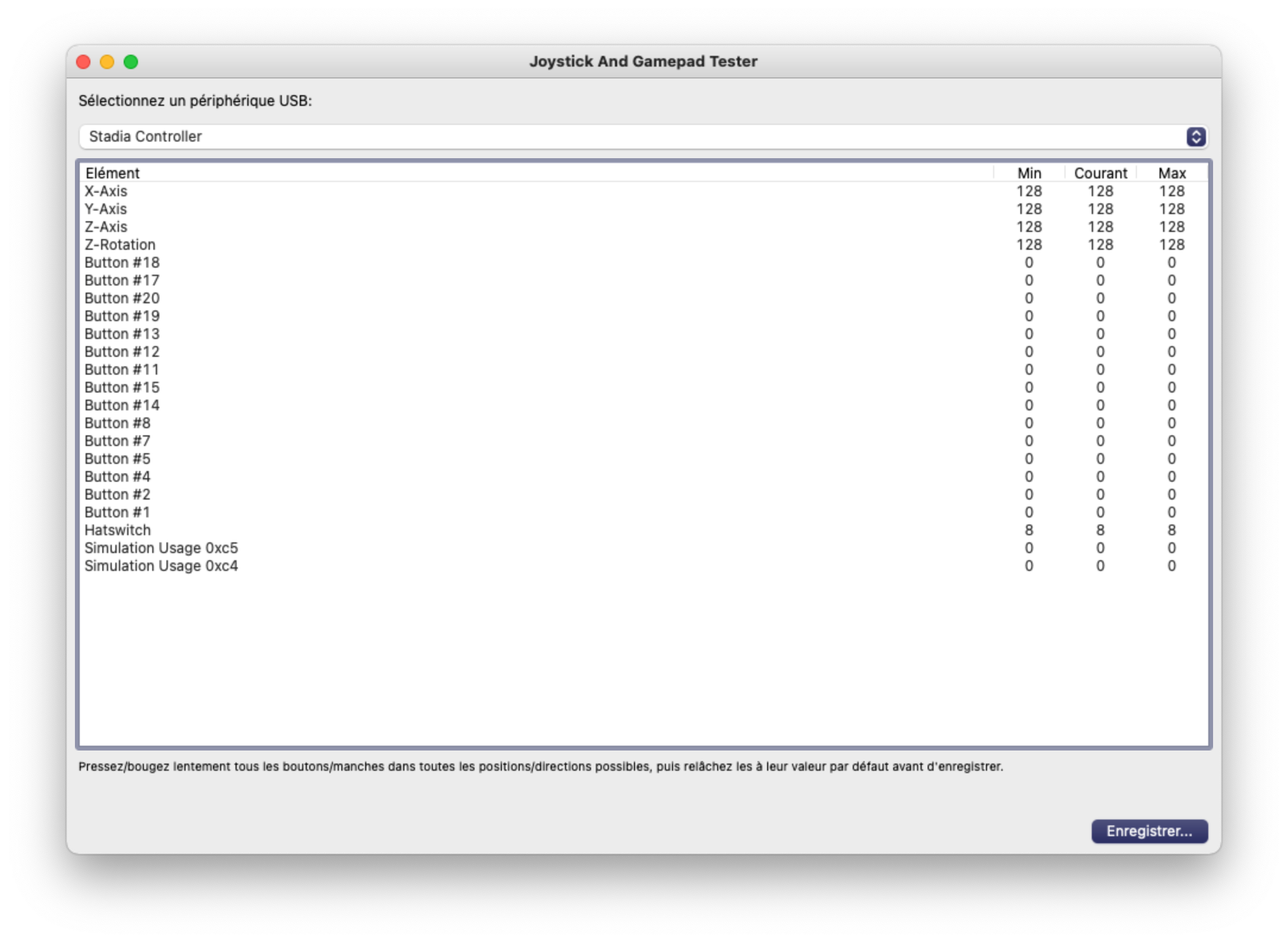Select the Button #8 row

tap(643, 423)
